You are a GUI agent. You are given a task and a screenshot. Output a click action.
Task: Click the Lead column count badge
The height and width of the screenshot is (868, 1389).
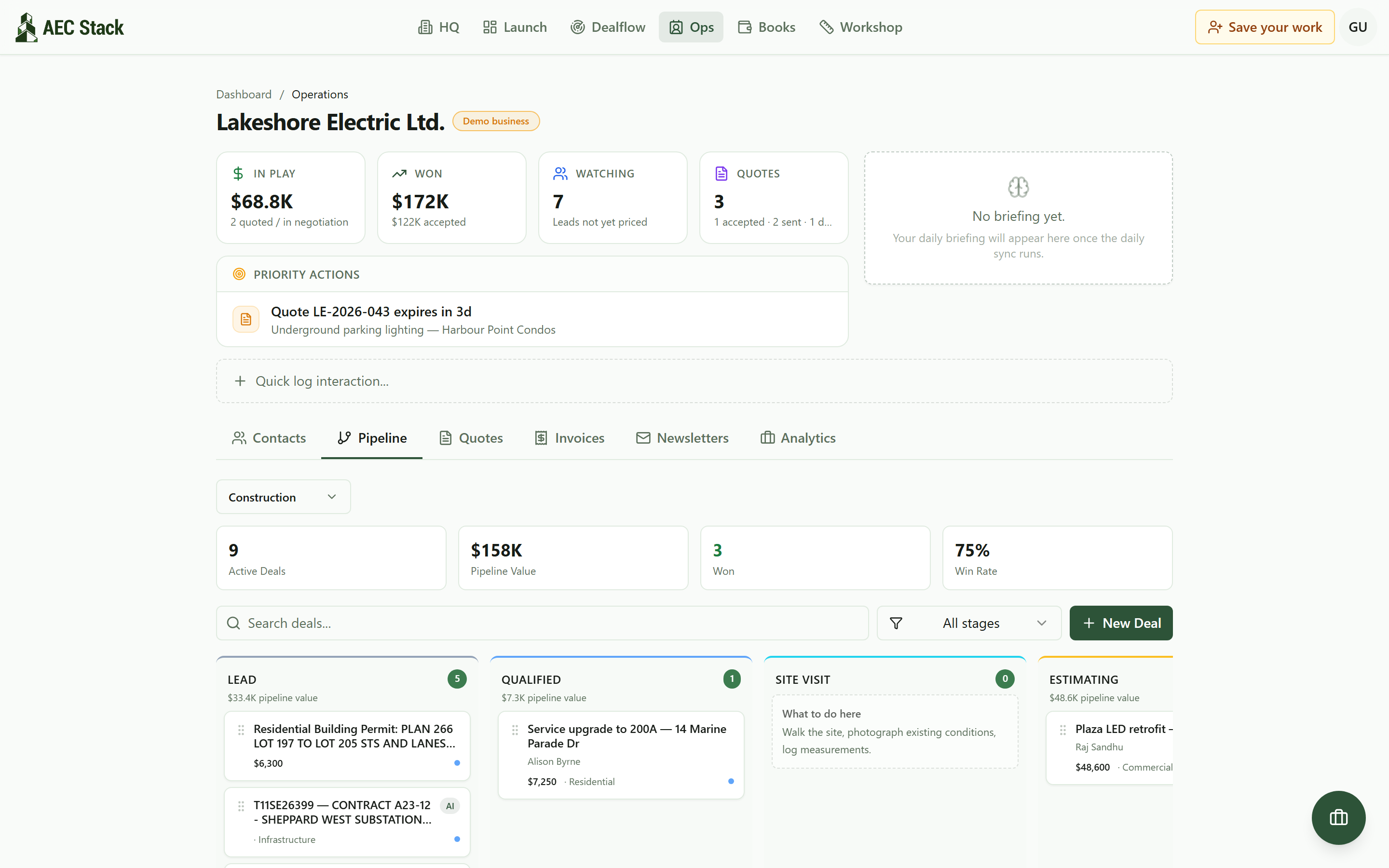click(457, 678)
